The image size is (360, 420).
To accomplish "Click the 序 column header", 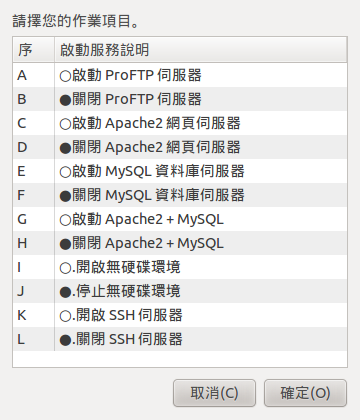I will tap(34, 50).
